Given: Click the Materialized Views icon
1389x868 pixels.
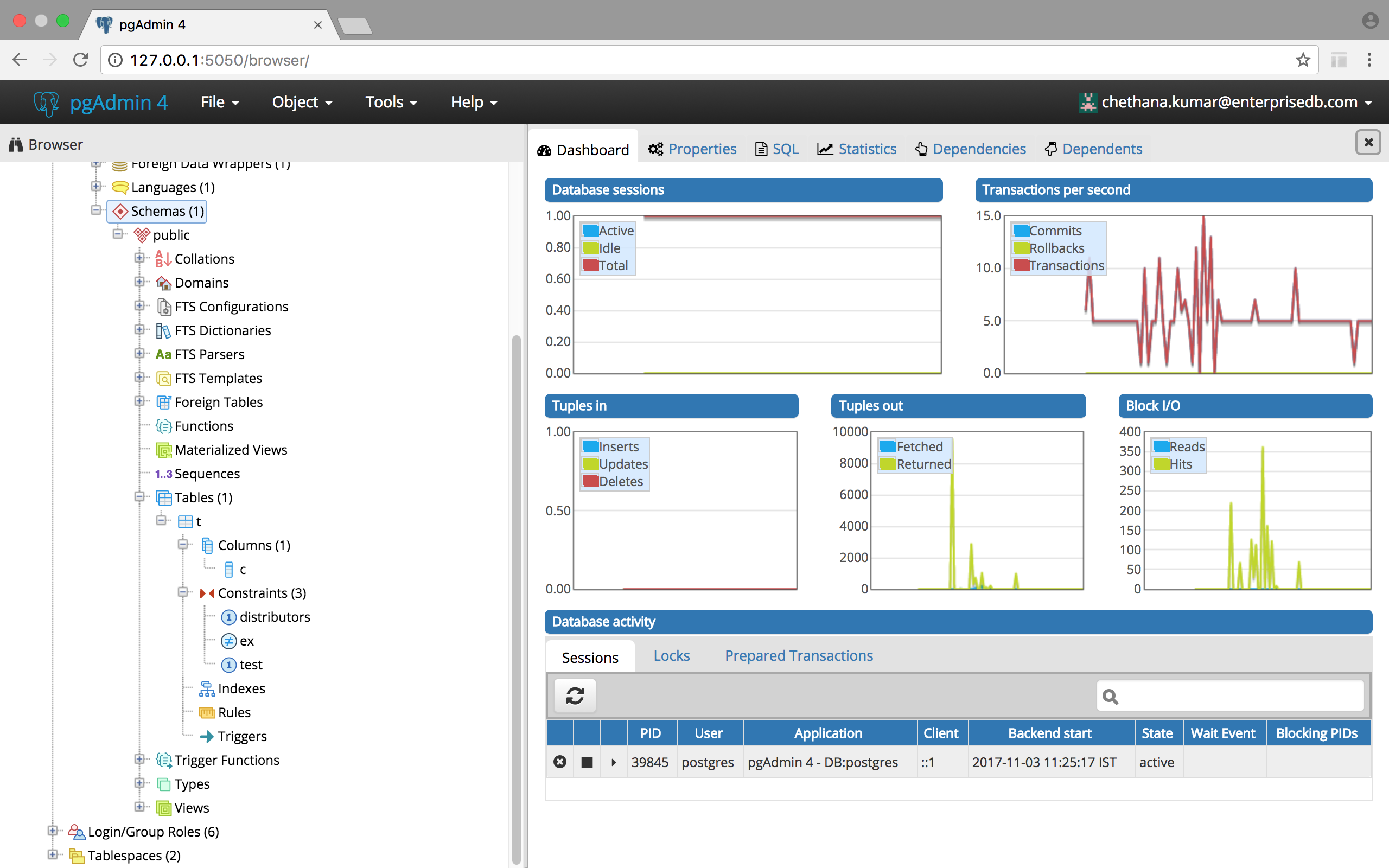Looking at the screenshot, I should [163, 450].
